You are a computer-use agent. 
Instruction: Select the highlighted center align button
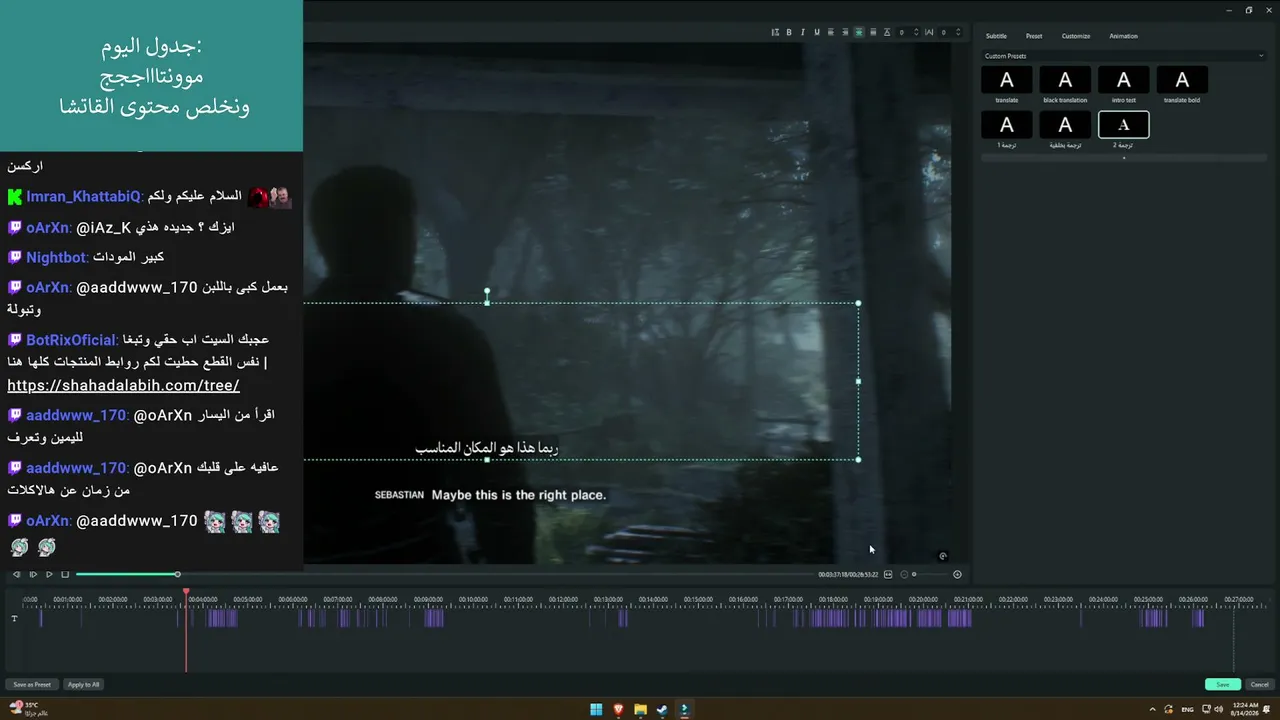coord(859,32)
